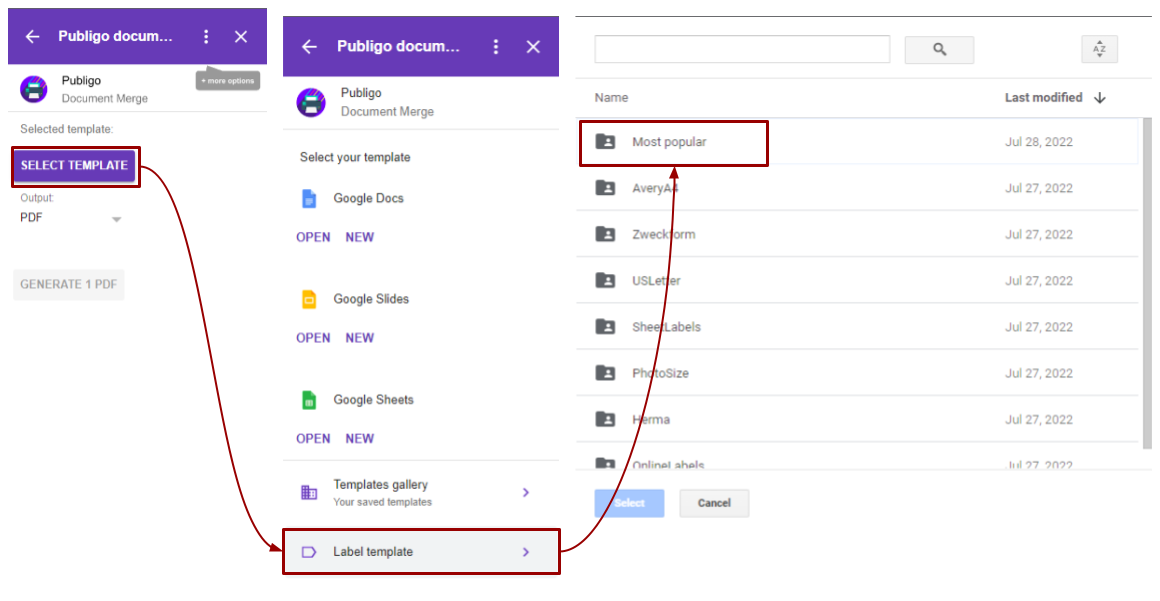Screen dimensions: 1160x601
Task: Click USLetter folder icon
Action: [x=605, y=281]
